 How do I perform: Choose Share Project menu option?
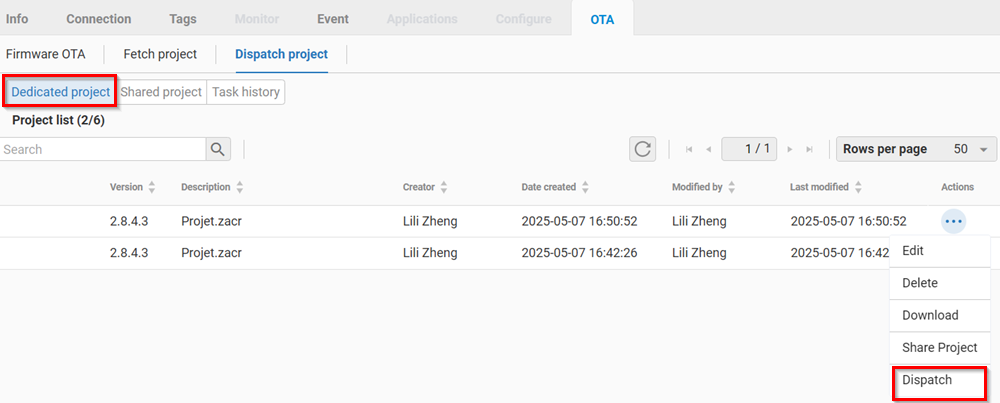pyautogui.click(x=939, y=347)
